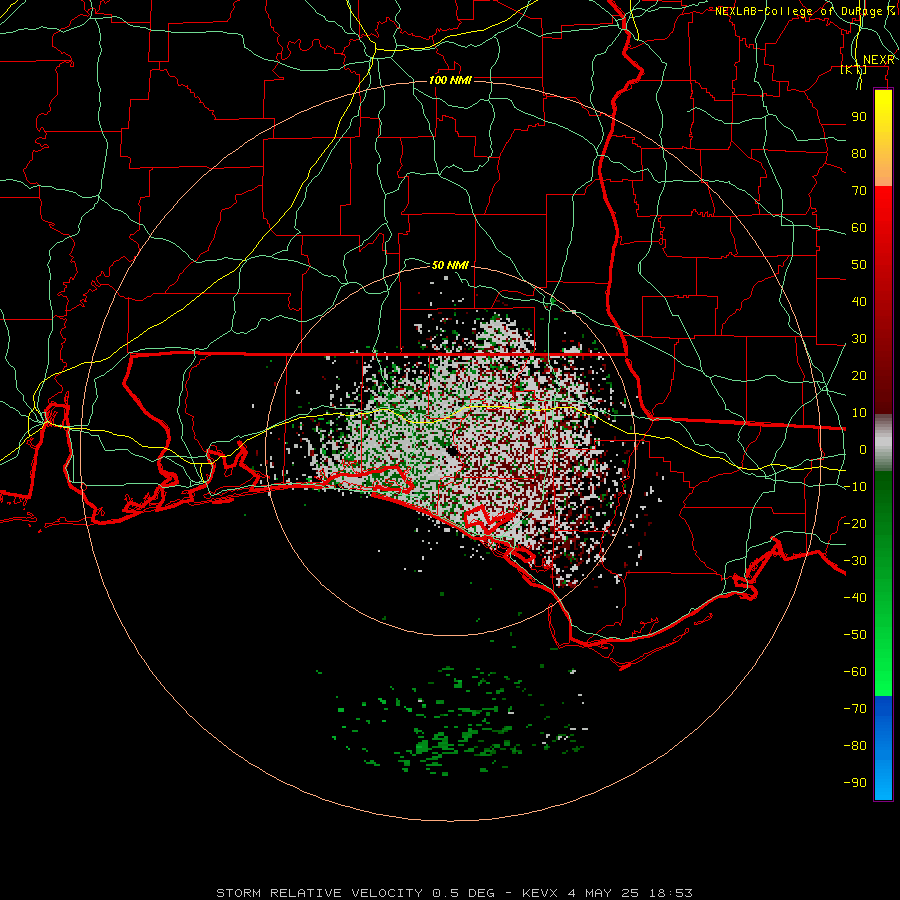Click the 40 value on the velocity scale
Viewport: 900px width, 900px height.
pyautogui.click(x=859, y=301)
